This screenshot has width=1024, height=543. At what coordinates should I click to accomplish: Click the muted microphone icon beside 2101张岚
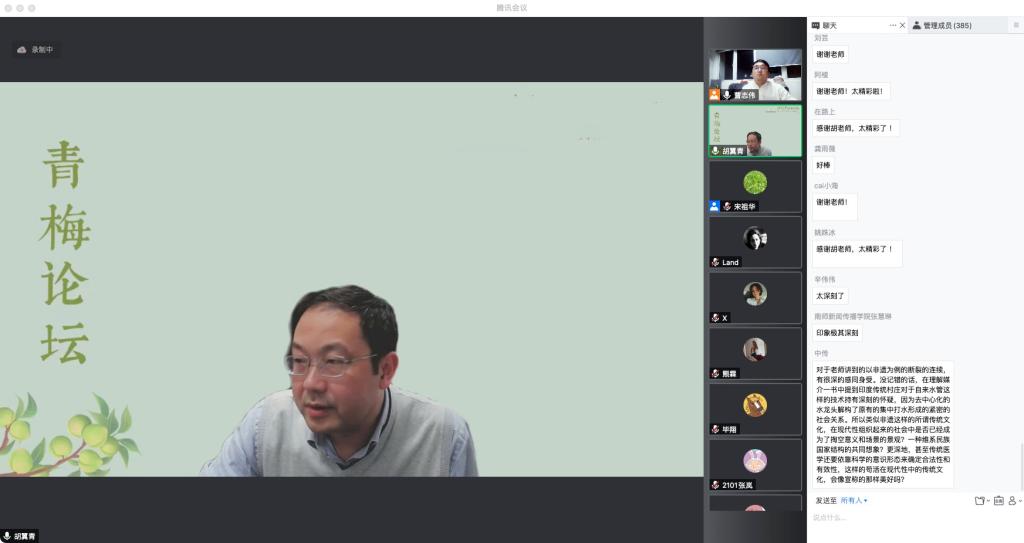coord(715,485)
